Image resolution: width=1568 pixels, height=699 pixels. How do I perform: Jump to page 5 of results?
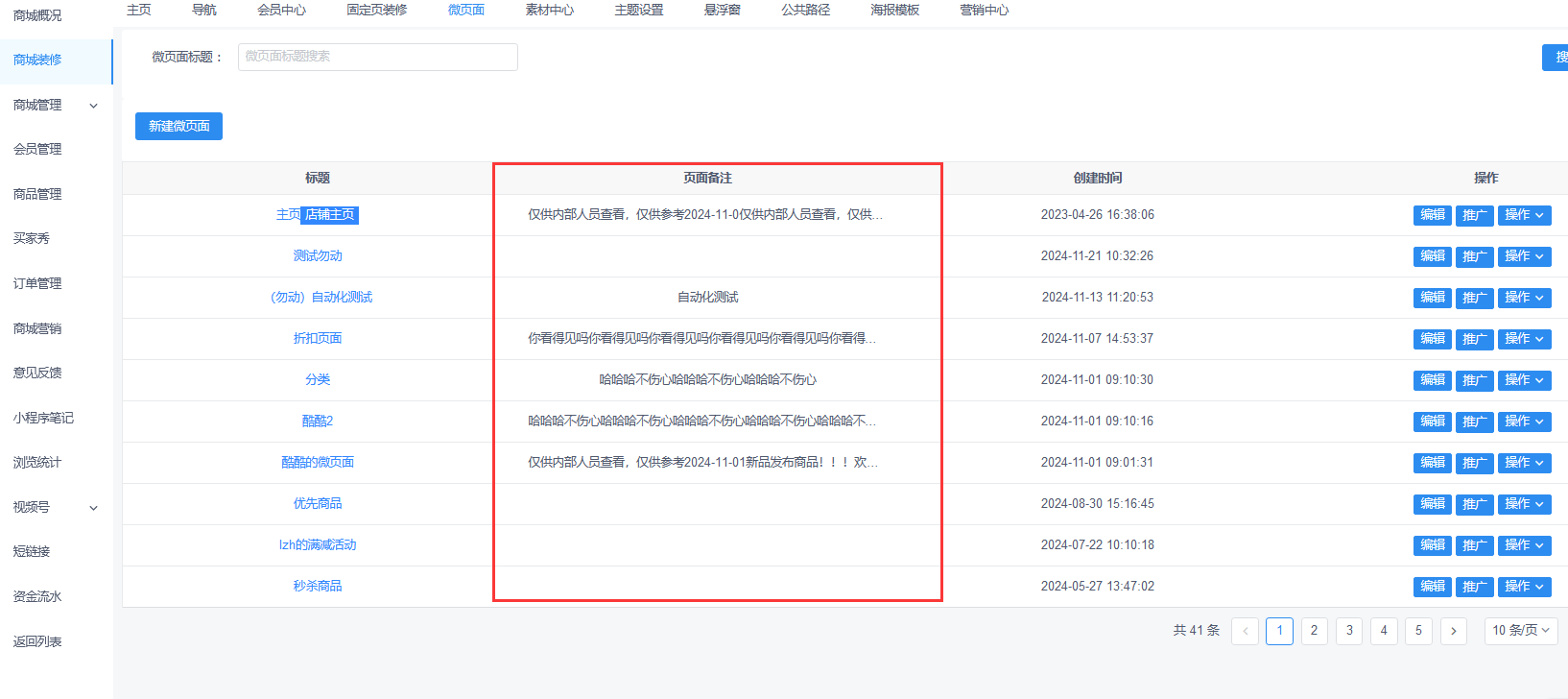[1417, 631]
